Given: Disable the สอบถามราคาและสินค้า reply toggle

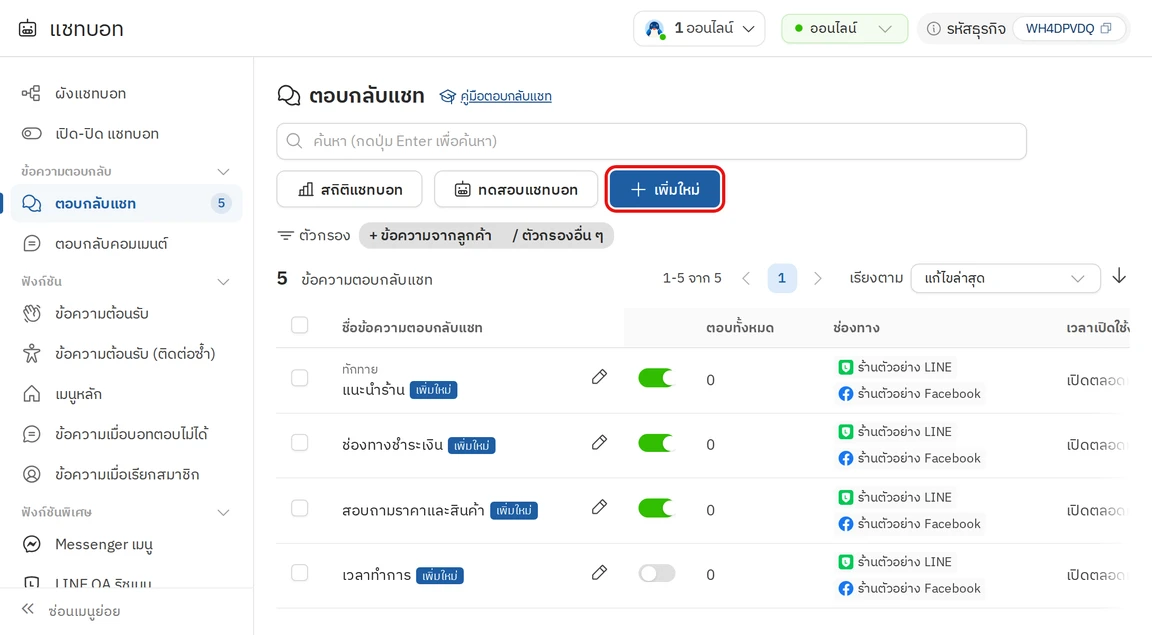Looking at the screenshot, I should coord(656,508).
